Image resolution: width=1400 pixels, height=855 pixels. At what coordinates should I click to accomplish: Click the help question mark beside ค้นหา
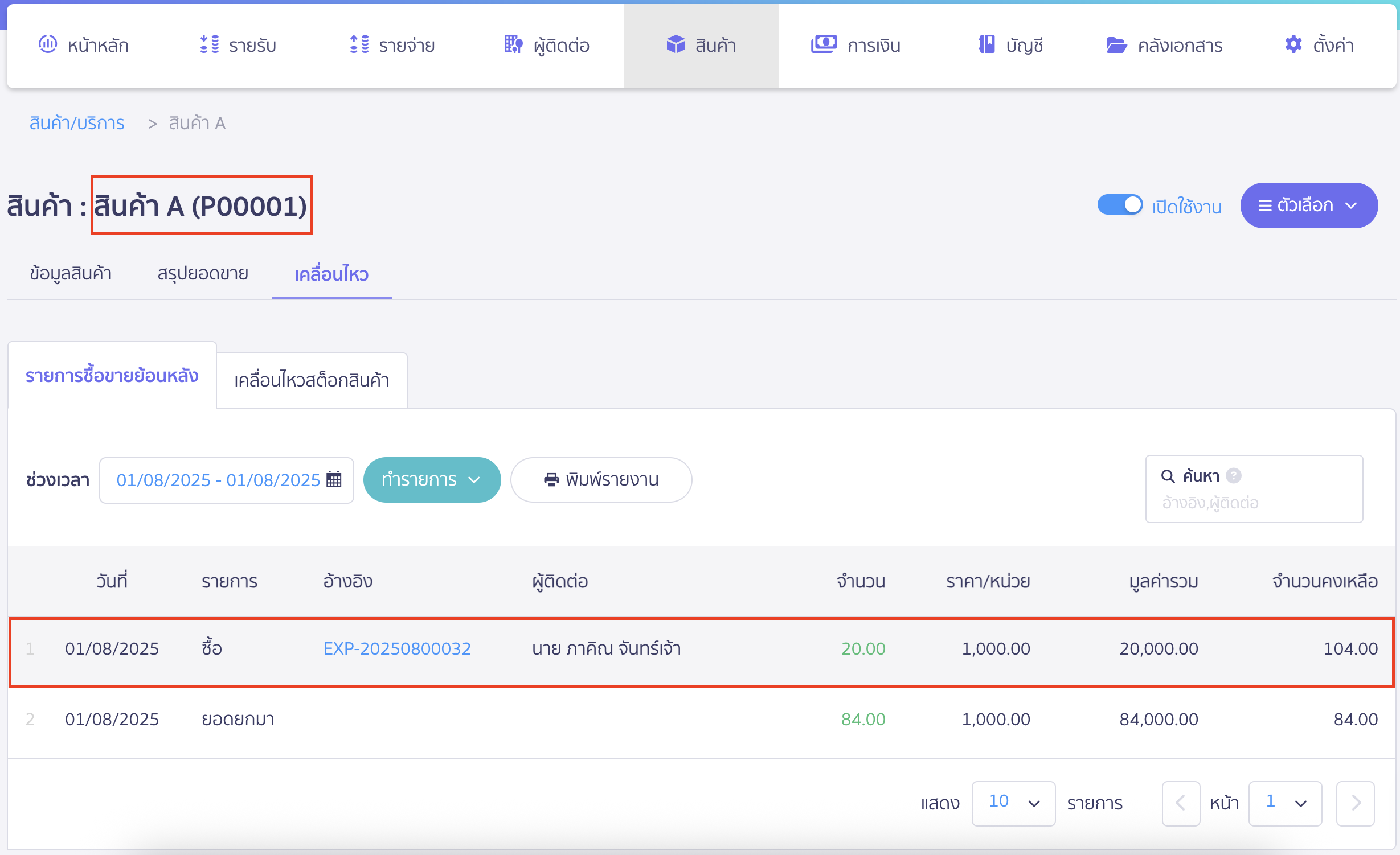(1234, 476)
